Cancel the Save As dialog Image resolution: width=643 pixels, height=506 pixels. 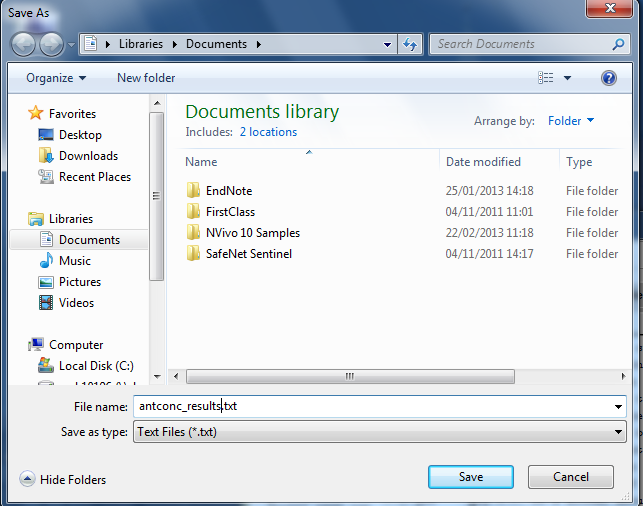[x=571, y=477]
